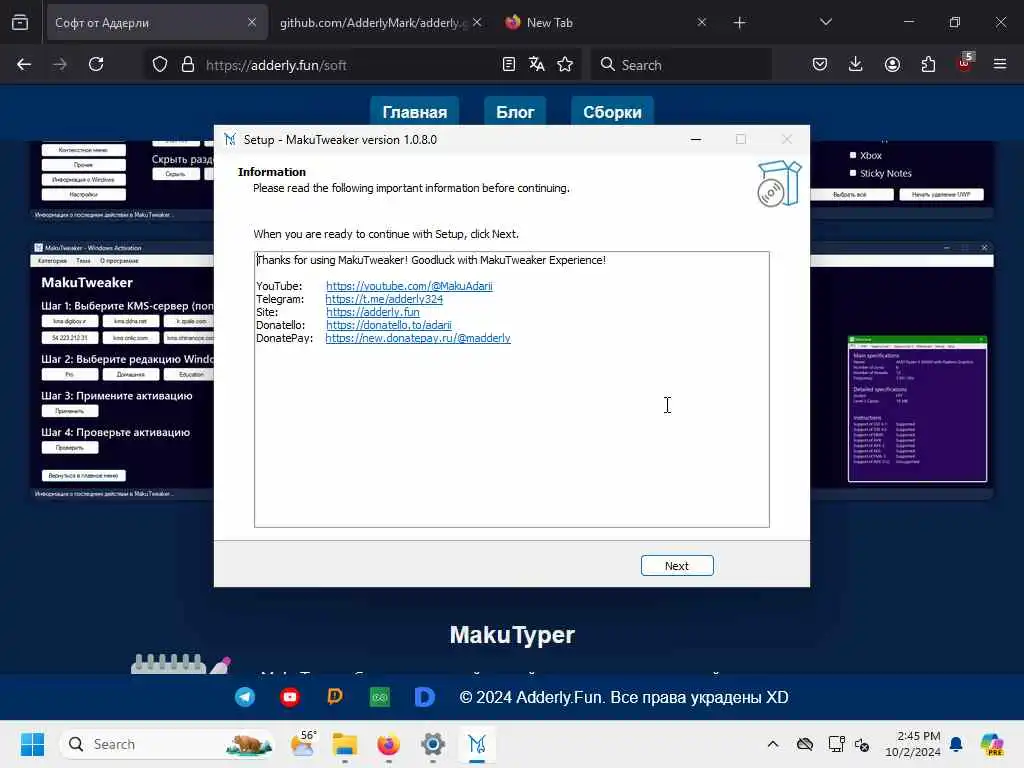Open the https://adderly.fun site link
Screen dimensions: 1024x768
pyautogui.click(x=373, y=312)
